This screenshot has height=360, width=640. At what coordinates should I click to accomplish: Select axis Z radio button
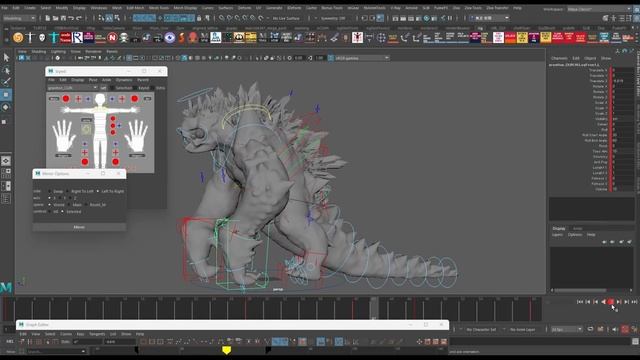tap(70, 198)
